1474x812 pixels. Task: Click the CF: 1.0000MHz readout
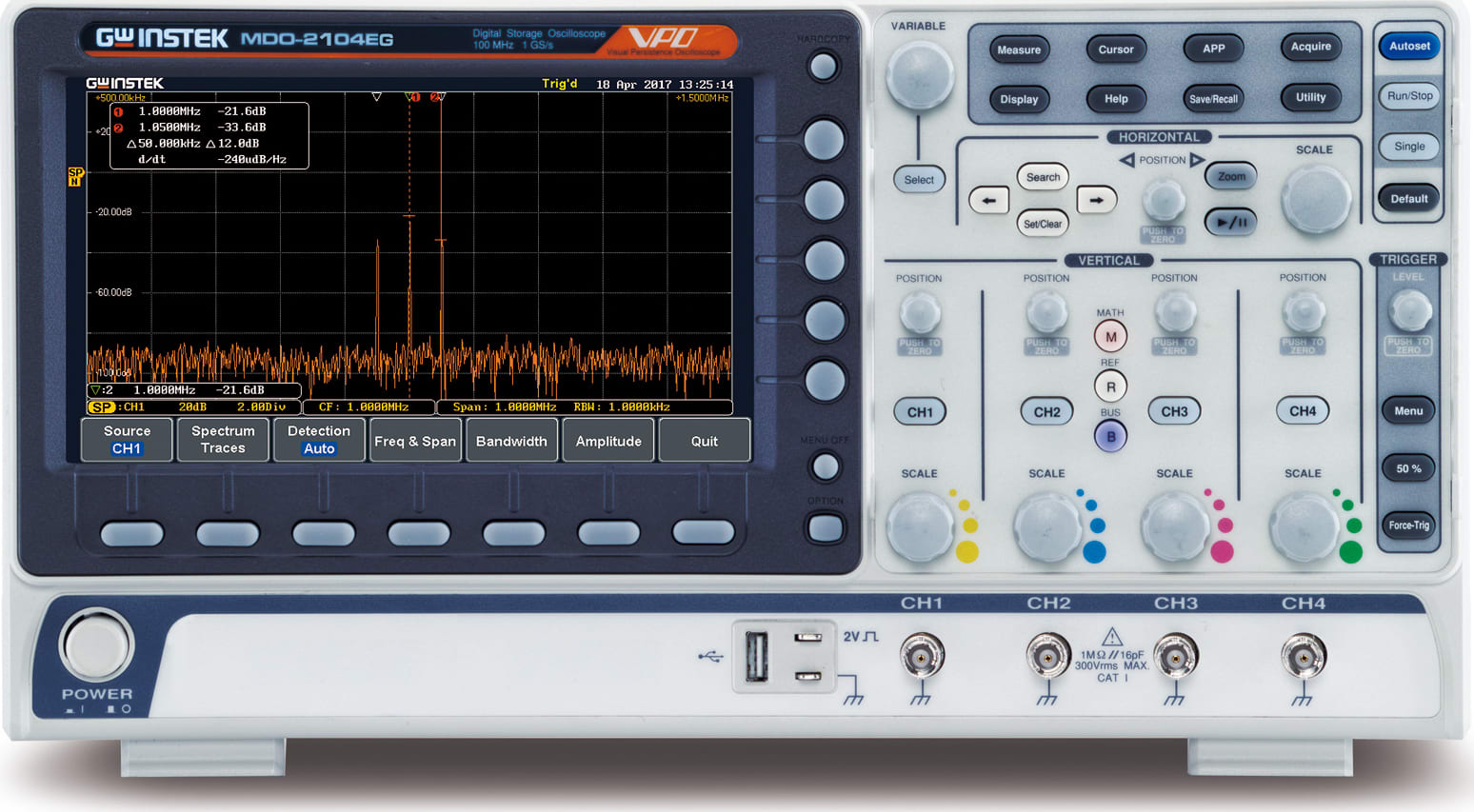tap(364, 406)
